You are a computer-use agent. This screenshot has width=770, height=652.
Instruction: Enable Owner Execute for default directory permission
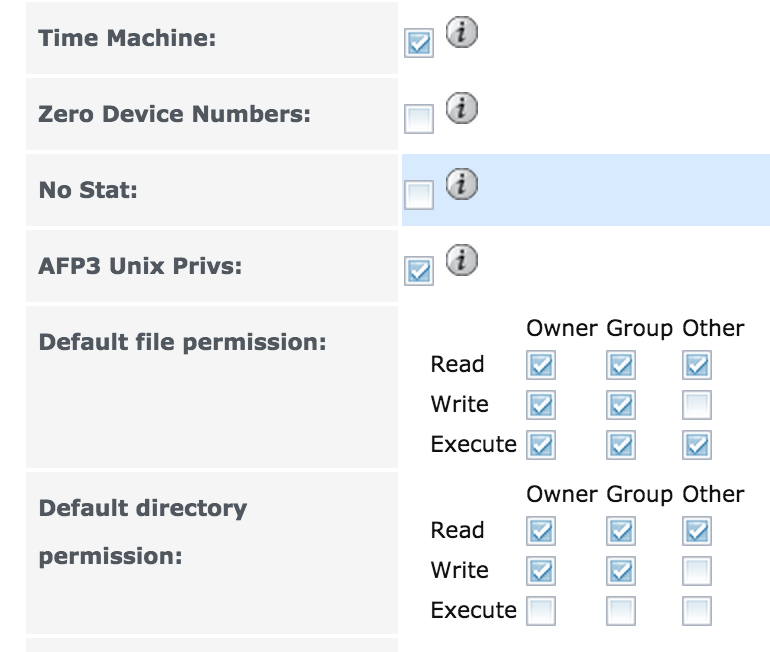tap(541, 612)
